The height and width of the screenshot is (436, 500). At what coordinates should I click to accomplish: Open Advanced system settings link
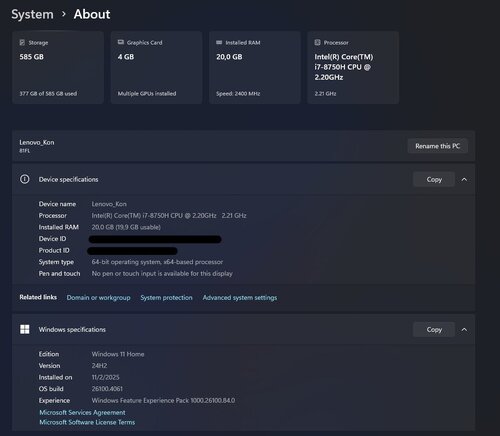[x=240, y=298]
